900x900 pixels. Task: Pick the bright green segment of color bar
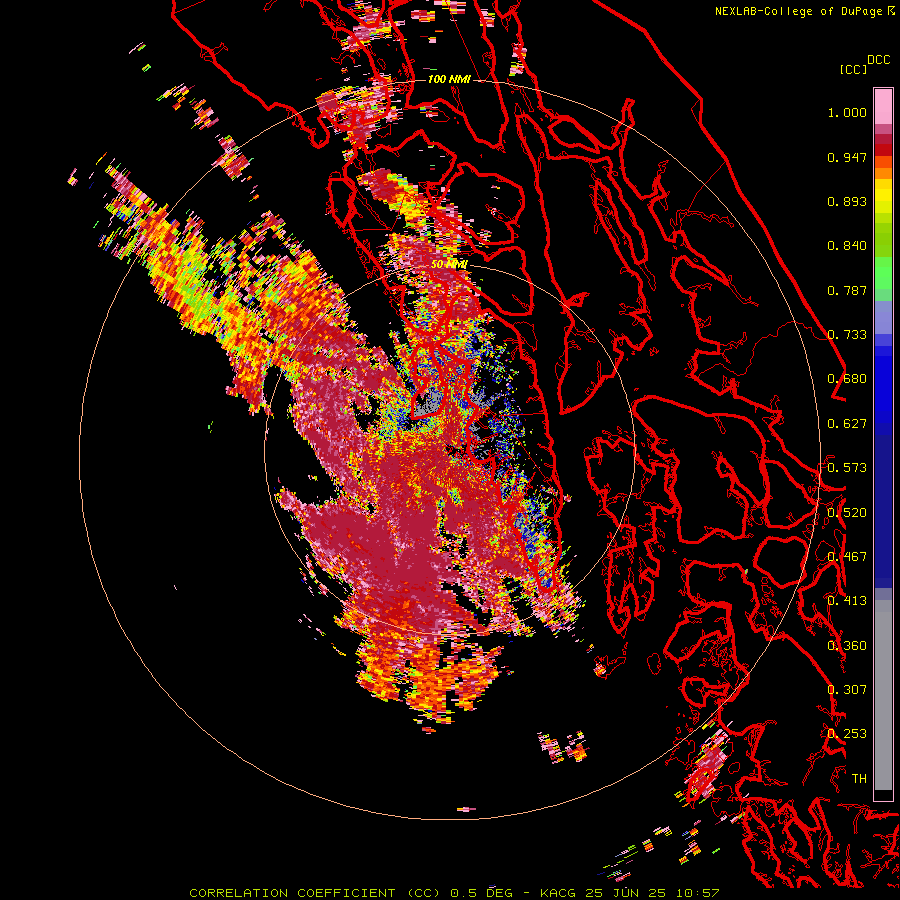click(x=883, y=273)
